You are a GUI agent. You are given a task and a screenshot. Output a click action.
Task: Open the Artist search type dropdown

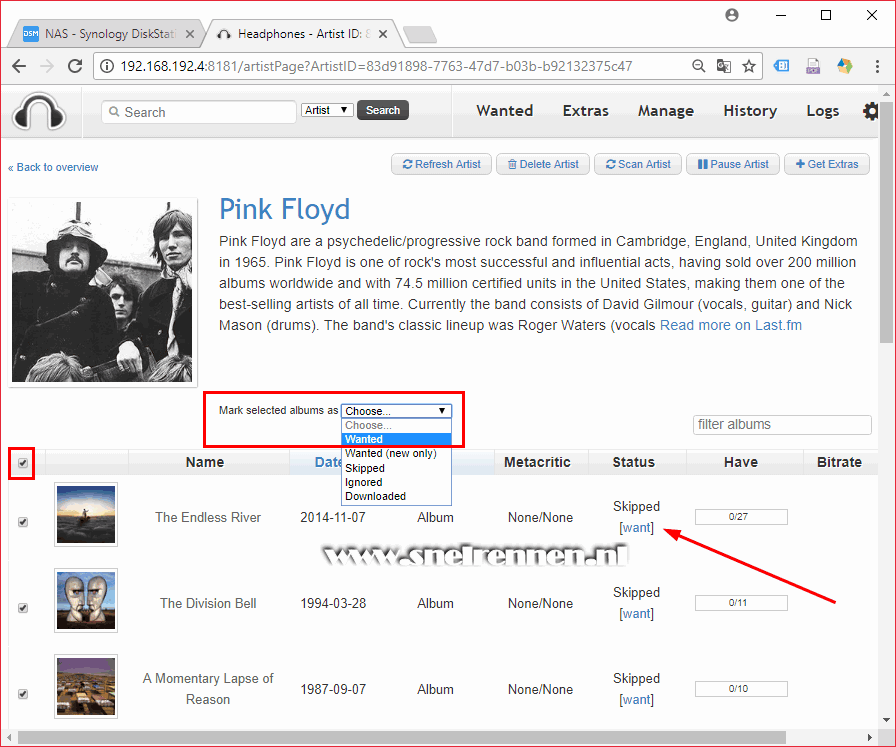coord(327,110)
